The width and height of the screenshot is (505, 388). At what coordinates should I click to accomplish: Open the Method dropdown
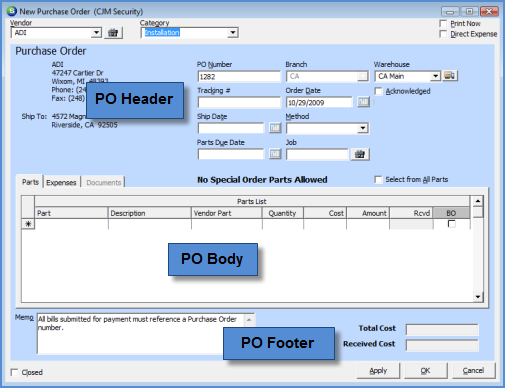tap(363, 128)
